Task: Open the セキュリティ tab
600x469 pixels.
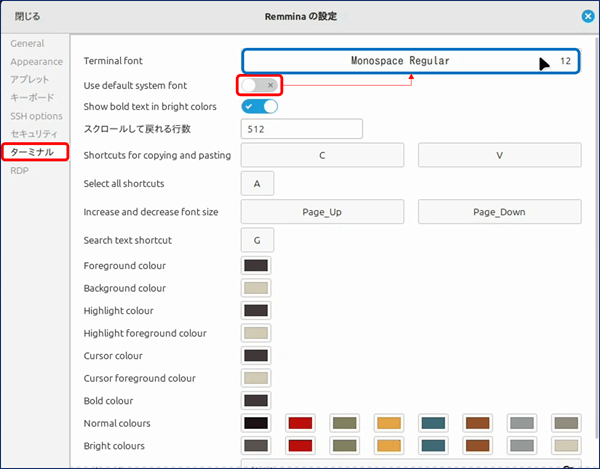Action: pos(34,134)
